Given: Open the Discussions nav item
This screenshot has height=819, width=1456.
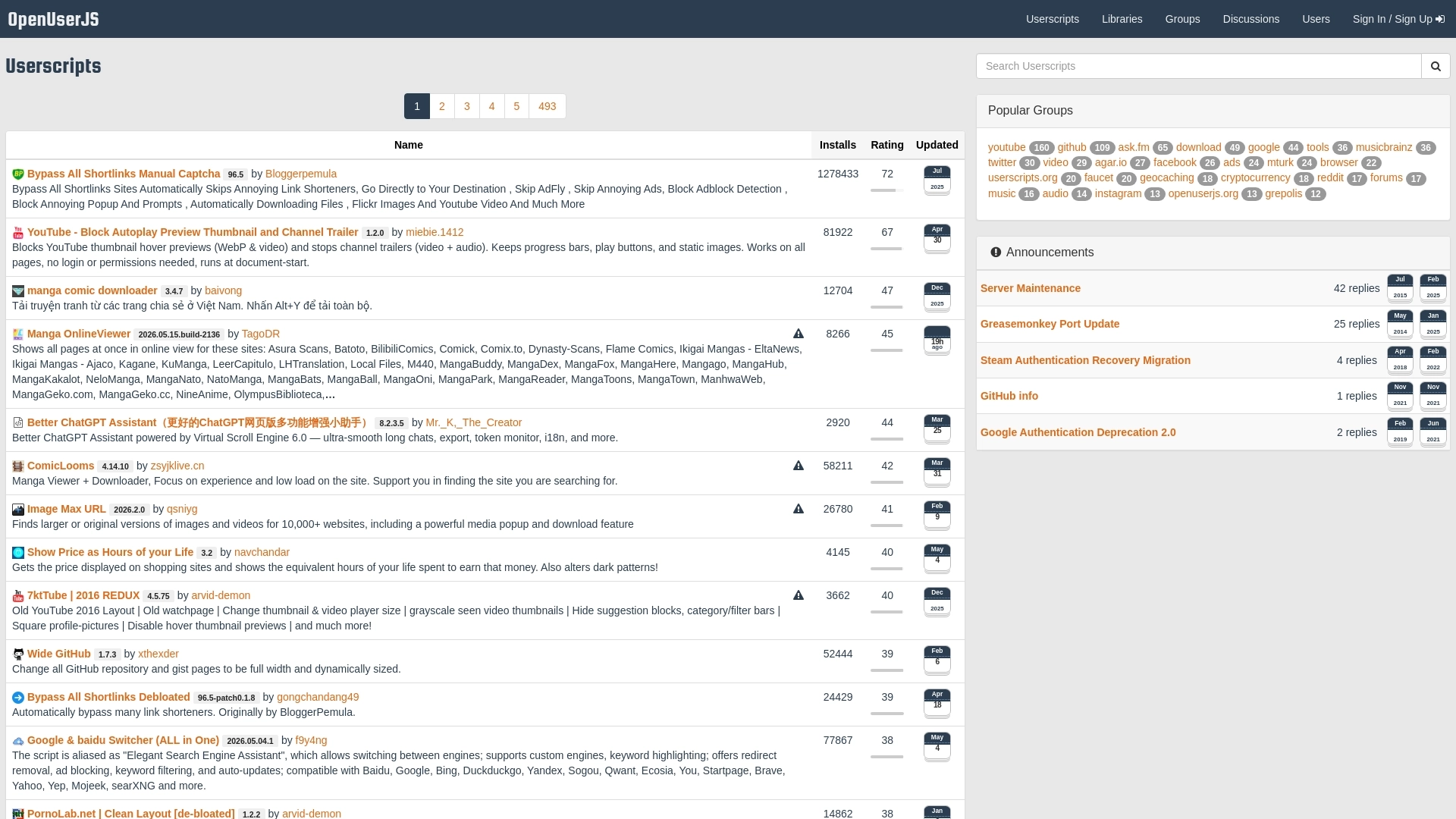Looking at the screenshot, I should (x=1250, y=19).
